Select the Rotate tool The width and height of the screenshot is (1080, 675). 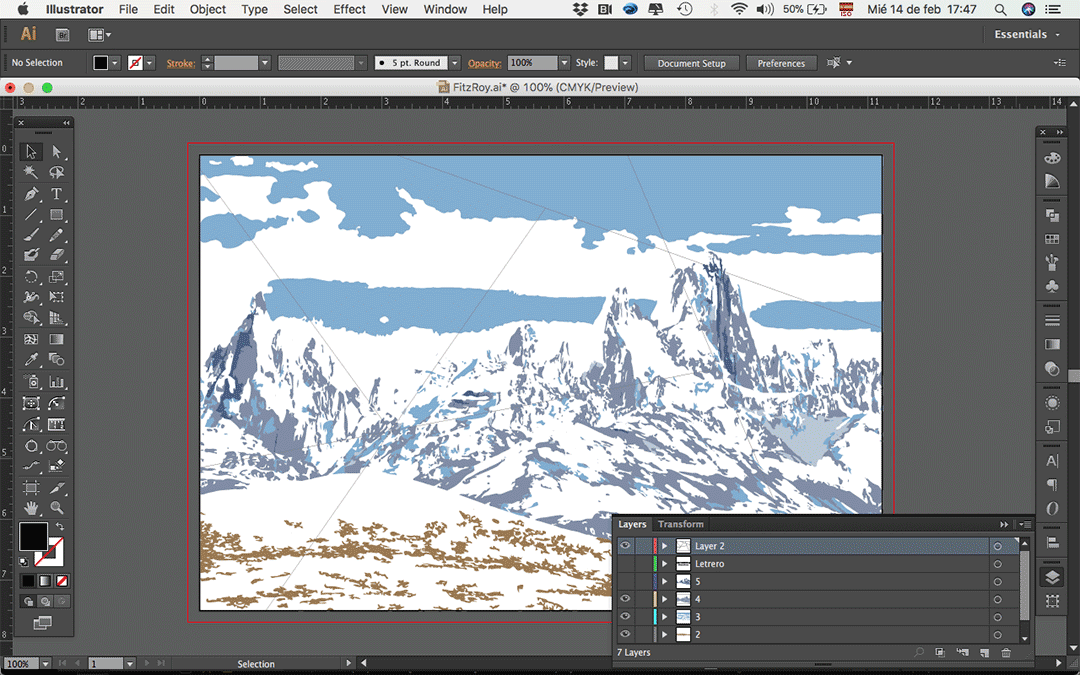pyautogui.click(x=31, y=277)
